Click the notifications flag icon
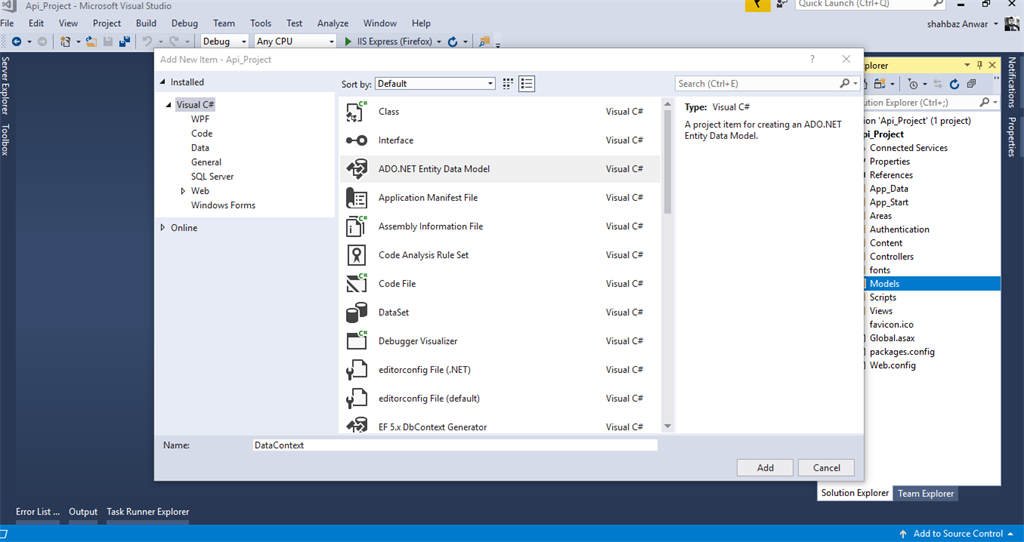 [x=759, y=5]
